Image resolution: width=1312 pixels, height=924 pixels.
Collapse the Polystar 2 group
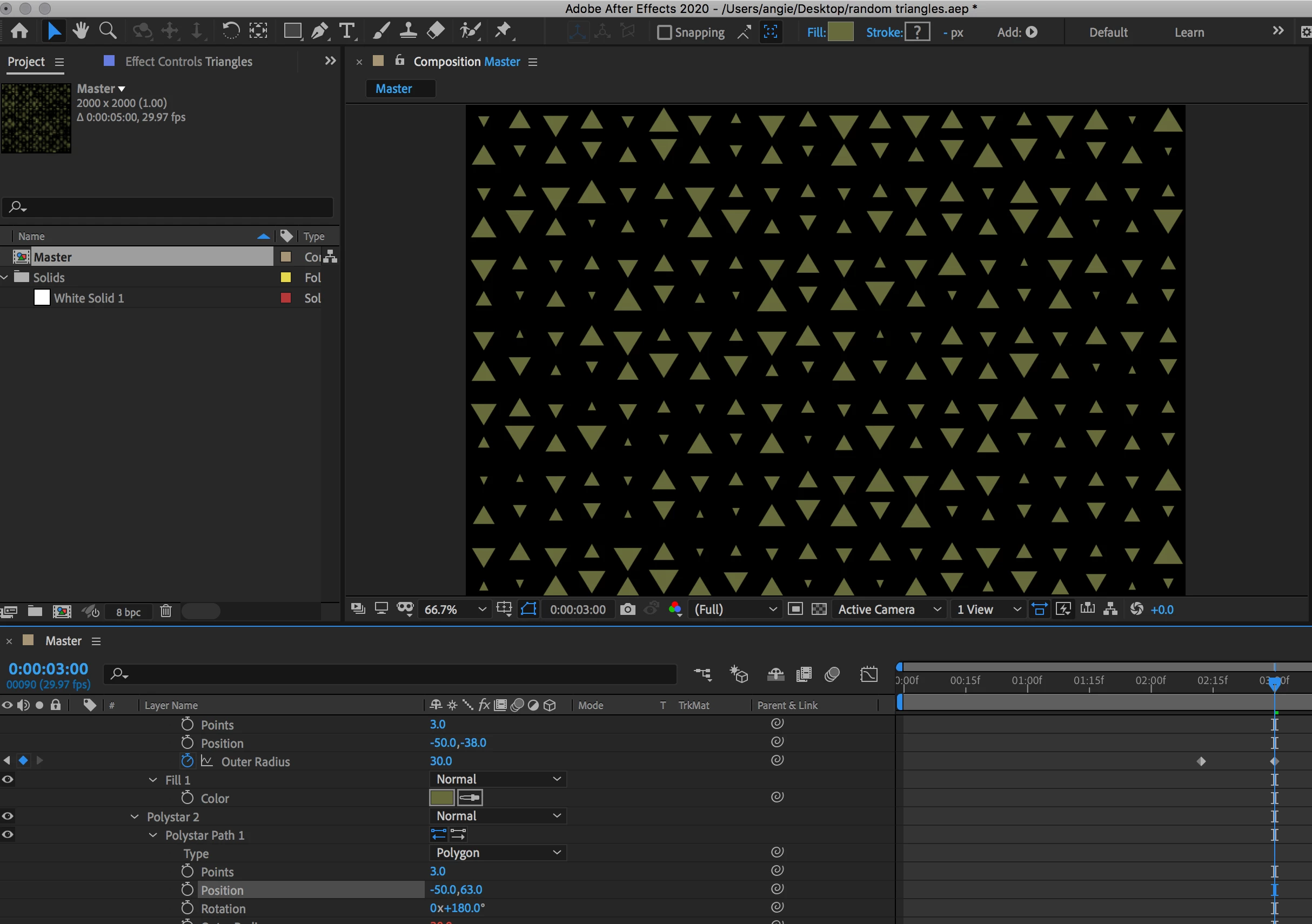[x=135, y=816]
